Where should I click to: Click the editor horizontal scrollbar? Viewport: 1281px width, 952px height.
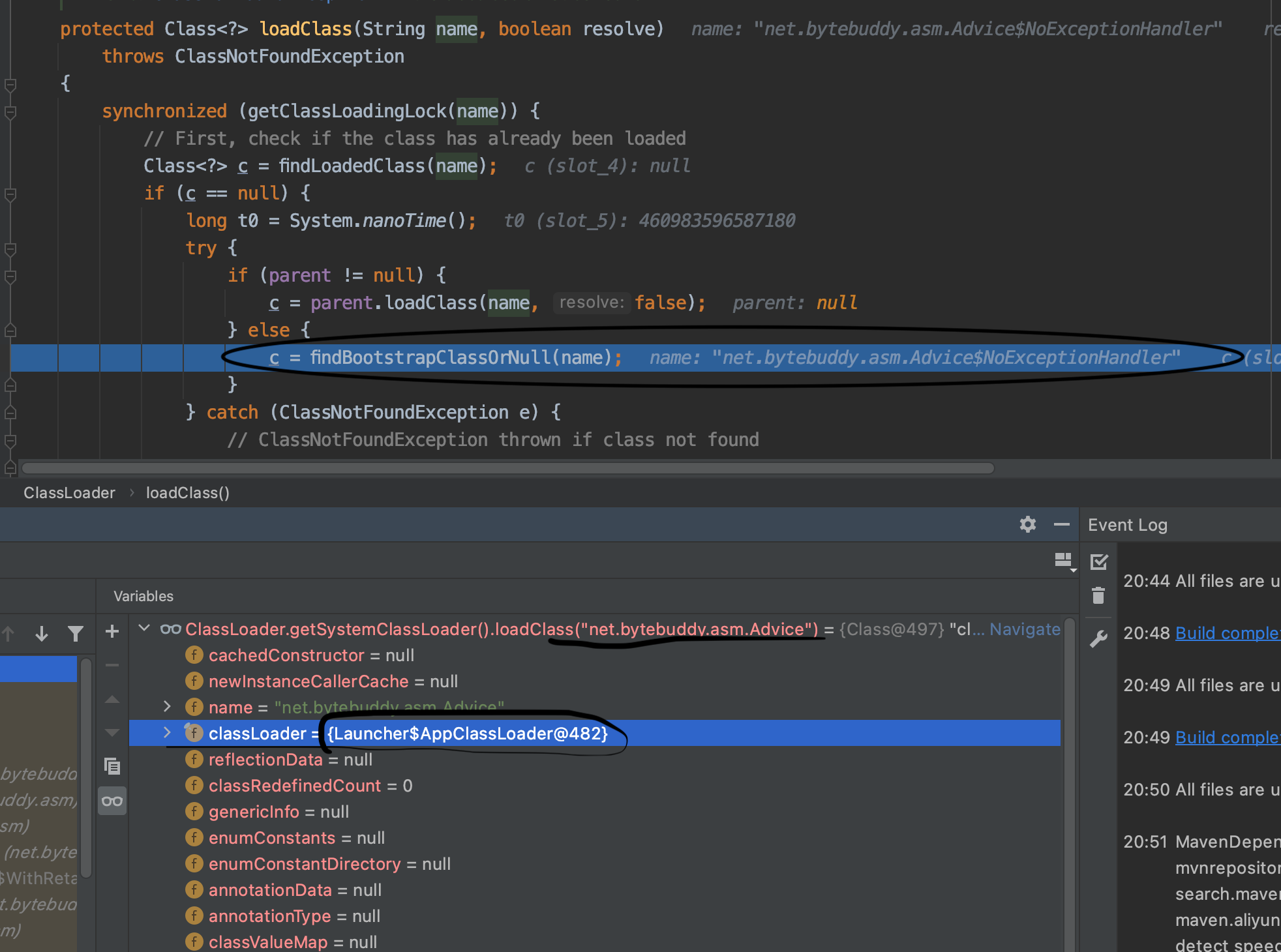(507, 468)
